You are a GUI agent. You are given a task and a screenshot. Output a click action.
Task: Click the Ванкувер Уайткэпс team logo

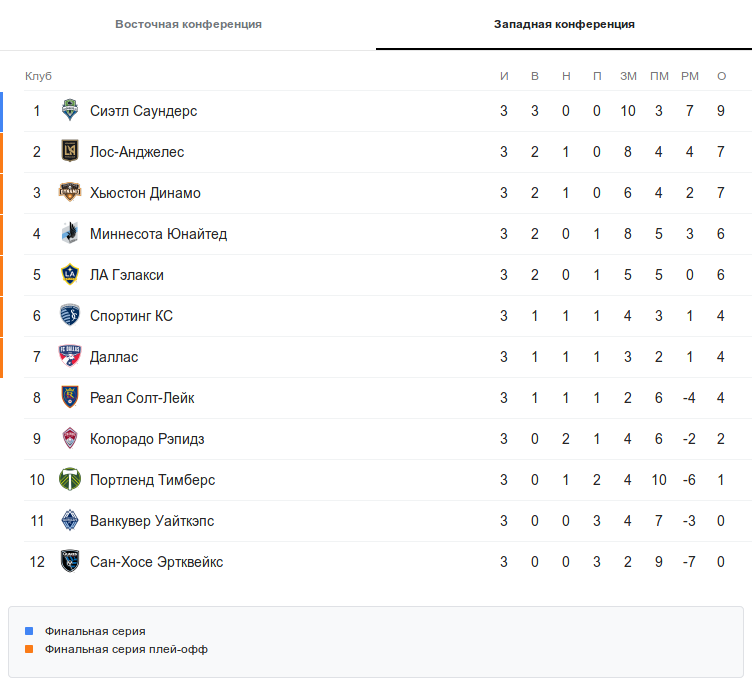click(x=69, y=521)
